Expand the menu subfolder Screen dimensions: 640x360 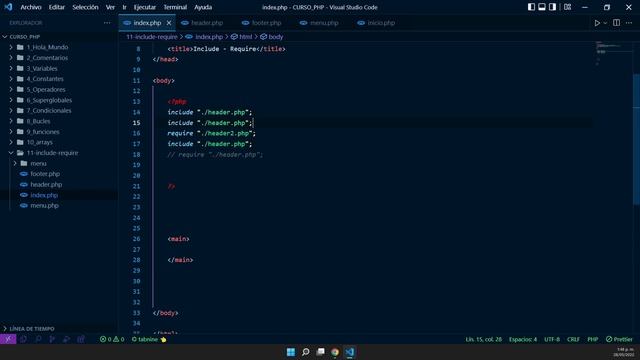coord(59,164)
